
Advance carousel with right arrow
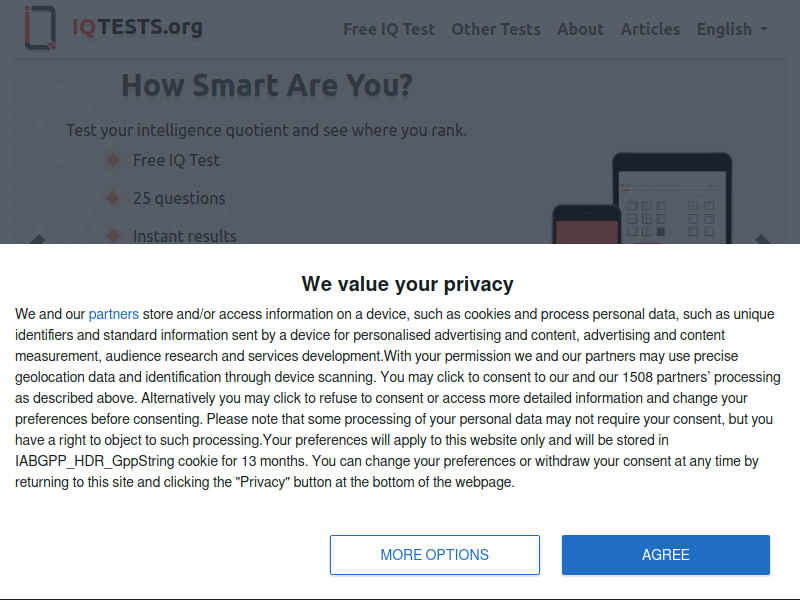pyautogui.click(x=762, y=239)
